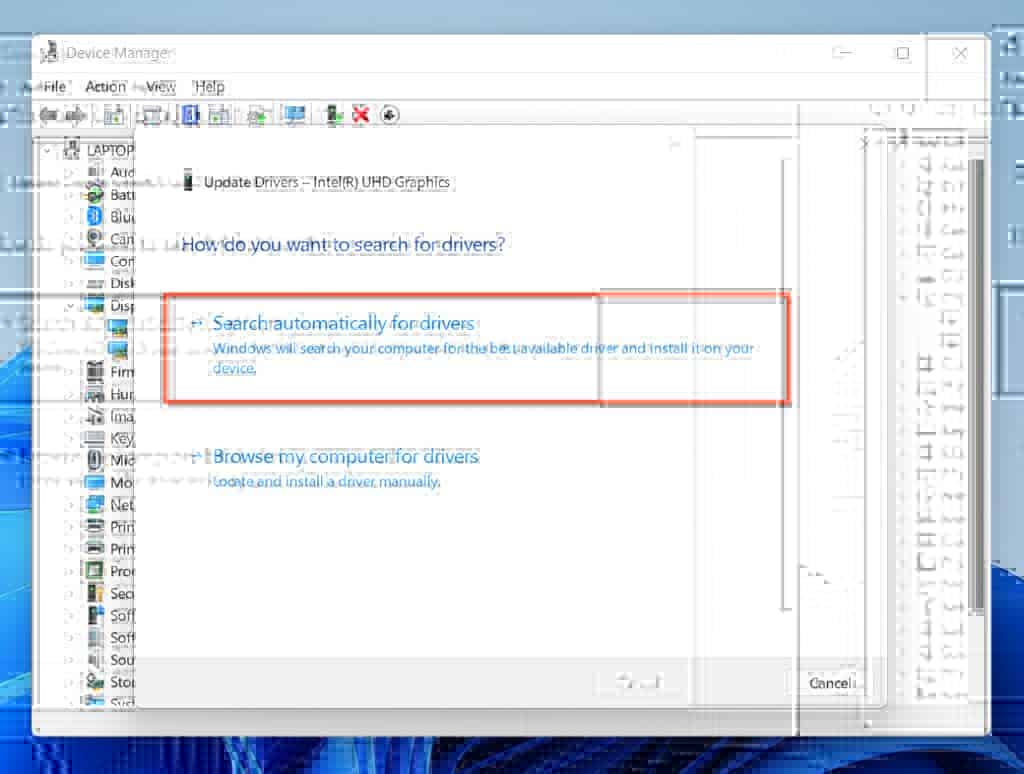Image resolution: width=1024 pixels, height=774 pixels.
Task: Close the Update Drivers dialog with X
Action: pos(865,144)
